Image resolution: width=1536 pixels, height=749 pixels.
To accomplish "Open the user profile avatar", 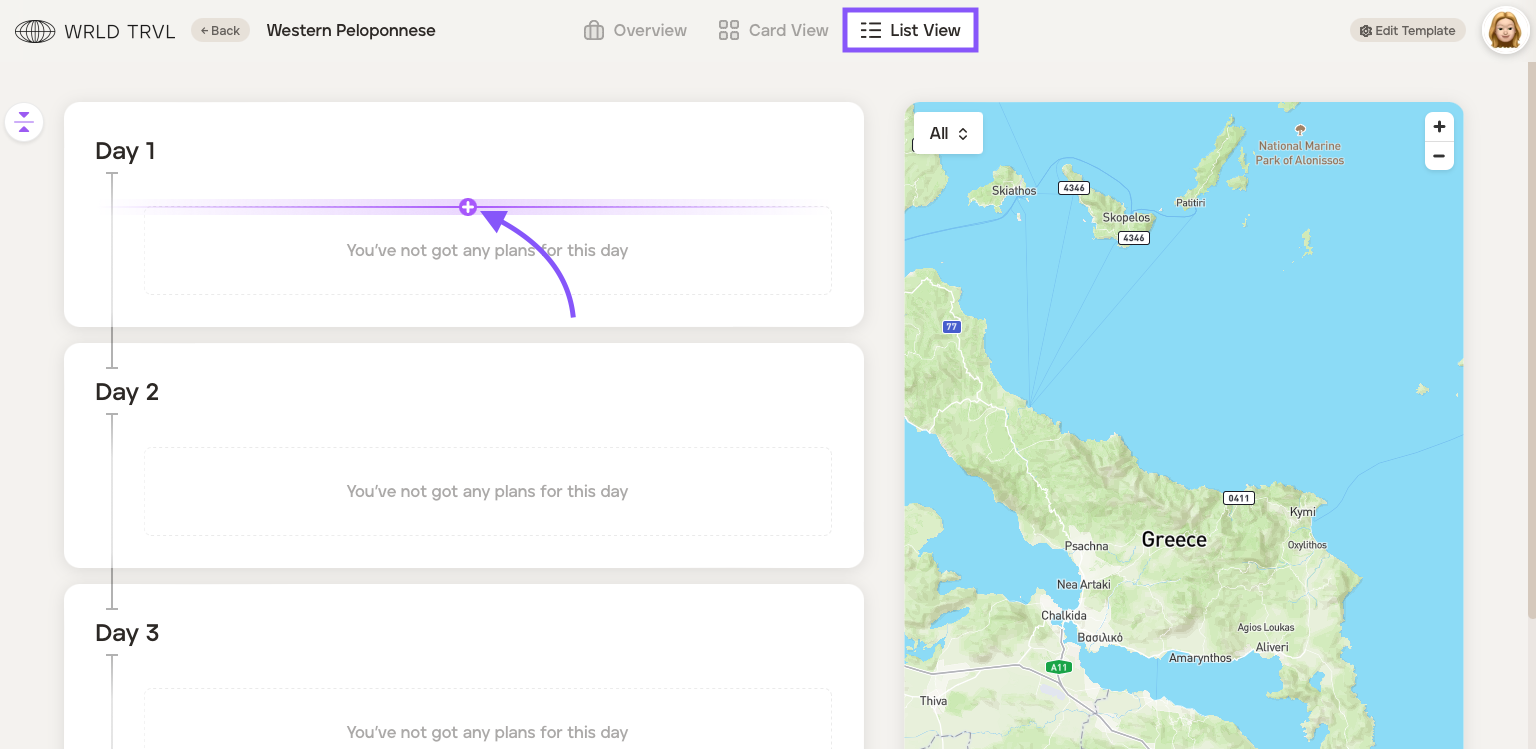I will (x=1505, y=31).
